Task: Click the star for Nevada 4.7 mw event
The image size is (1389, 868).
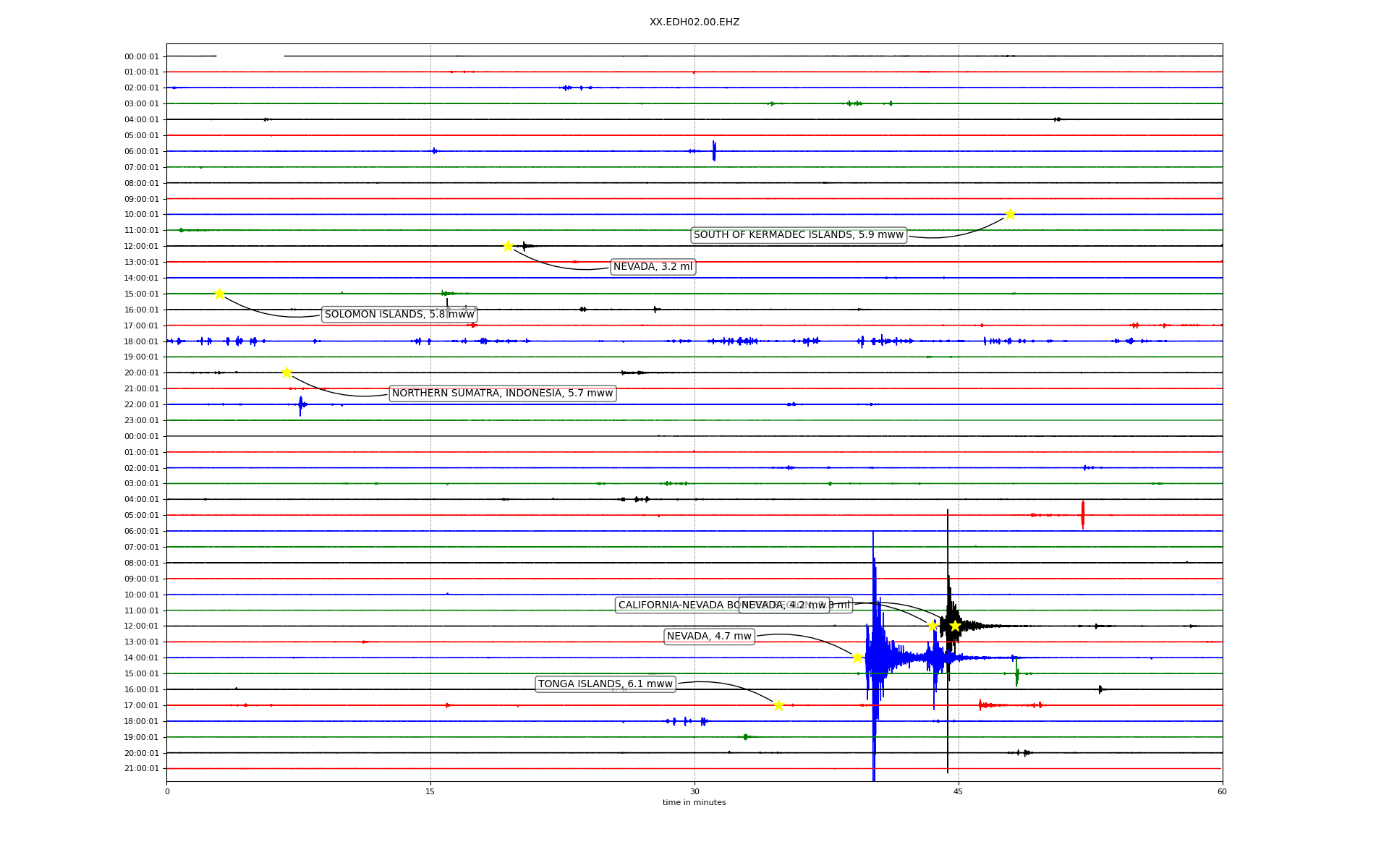Action: [x=857, y=658]
